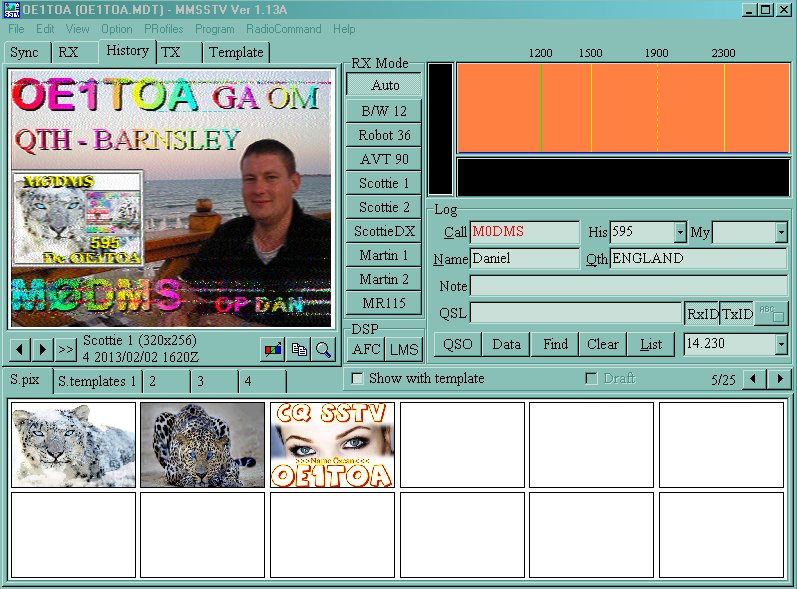This screenshot has width=797, height=589.
Task: Click the Clear log button
Action: [x=602, y=344]
